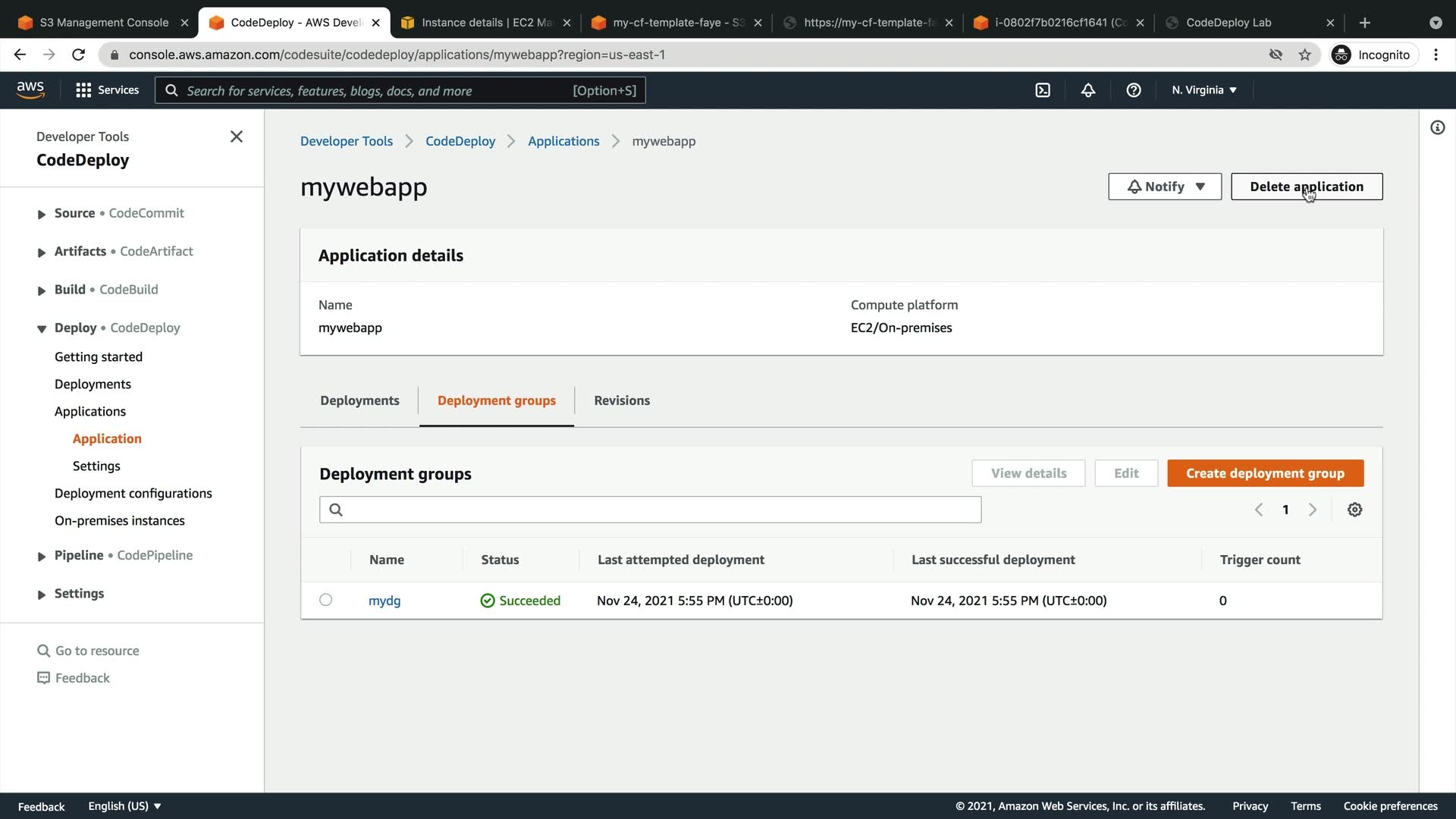Click the AWS logo home icon
Viewport: 1456px width, 819px height.
point(30,89)
